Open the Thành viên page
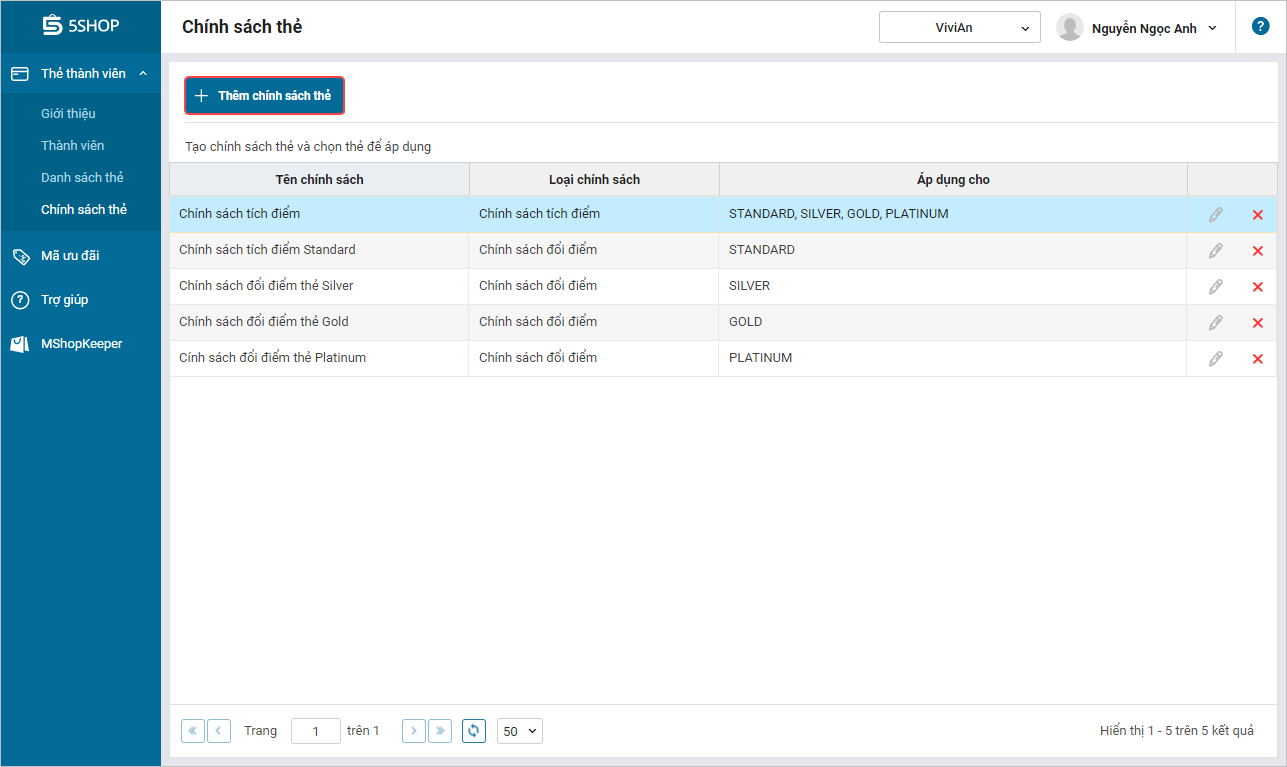This screenshot has height=767, width=1287. point(72,145)
